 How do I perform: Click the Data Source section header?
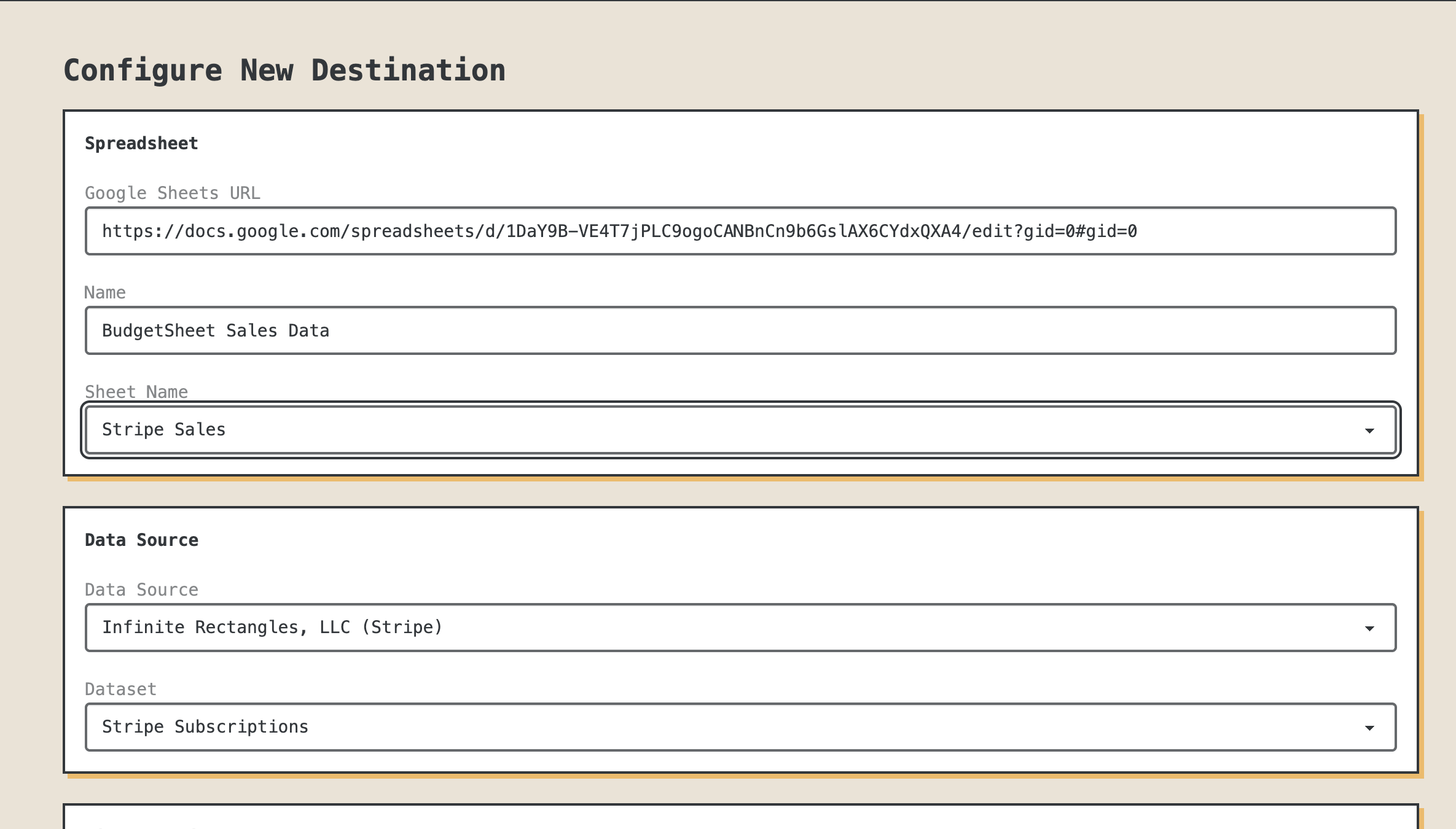(x=142, y=540)
